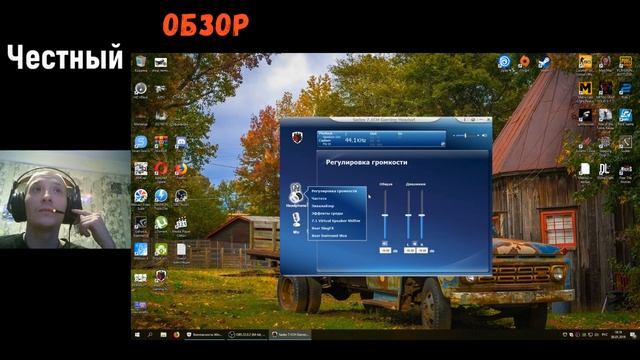Open the orange Origin shortcut at the top right

click(x=524, y=63)
